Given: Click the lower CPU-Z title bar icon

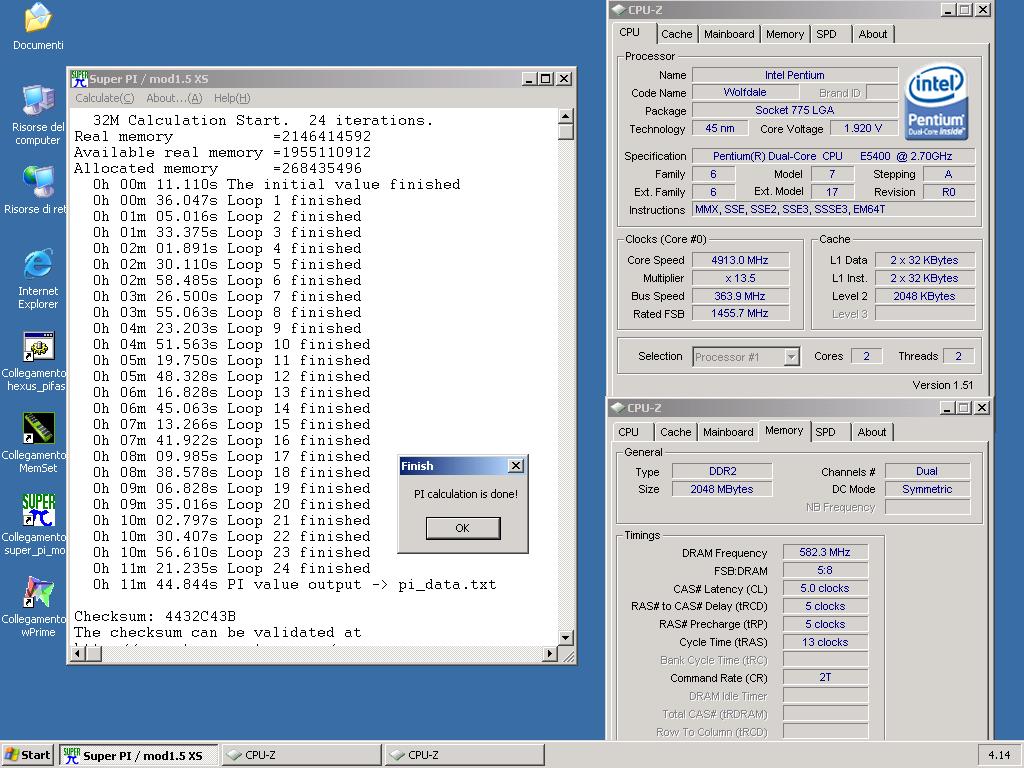Looking at the screenshot, I should pos(617,408).
